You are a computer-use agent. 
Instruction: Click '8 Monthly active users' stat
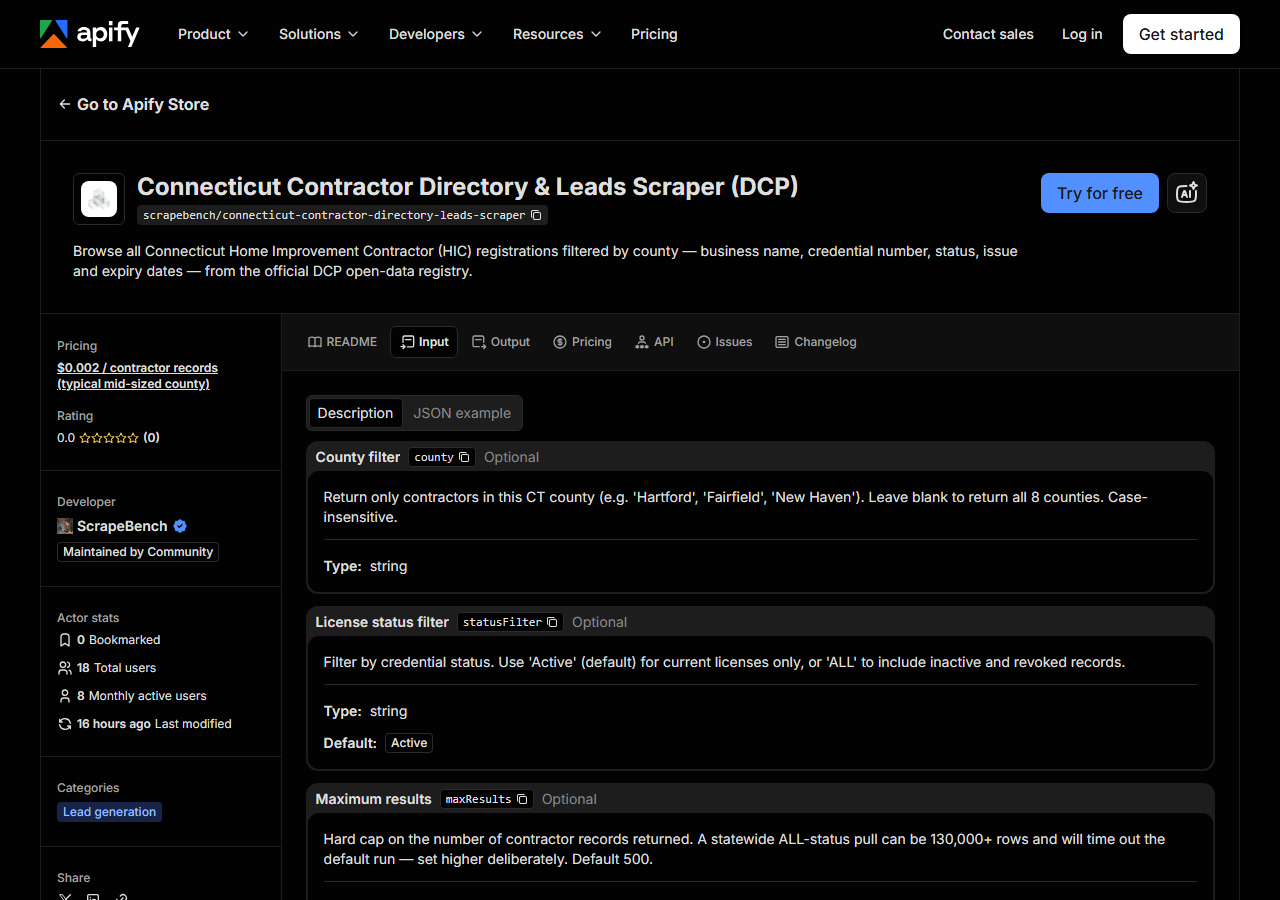coord(132,696)
